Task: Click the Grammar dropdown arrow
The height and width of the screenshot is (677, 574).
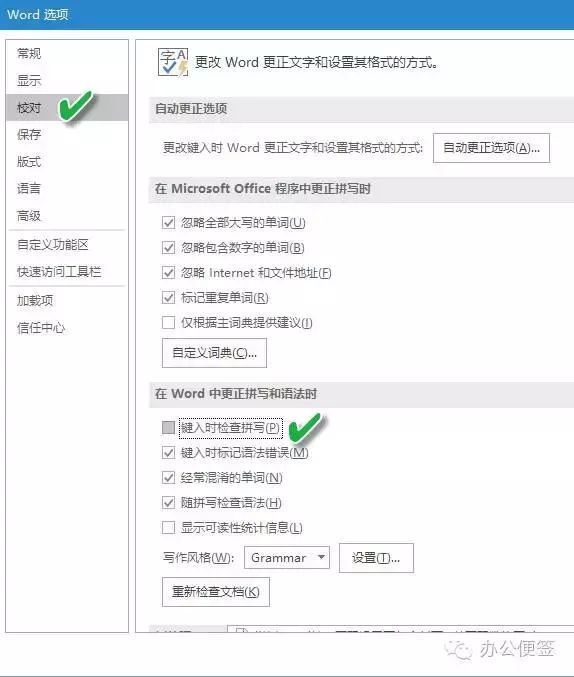Action: pyautogui.click(x=321, y=557)
